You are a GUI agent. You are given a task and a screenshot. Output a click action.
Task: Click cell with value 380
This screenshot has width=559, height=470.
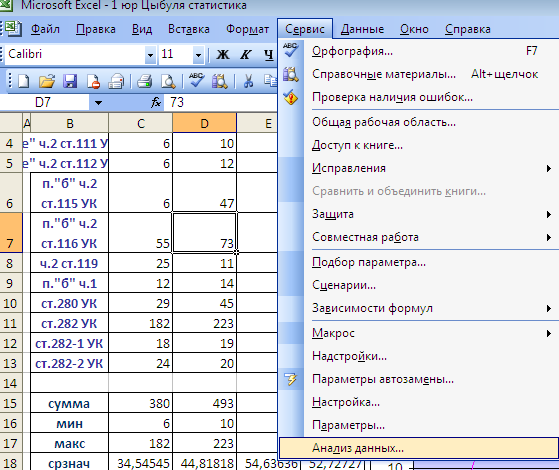point(140,403)
